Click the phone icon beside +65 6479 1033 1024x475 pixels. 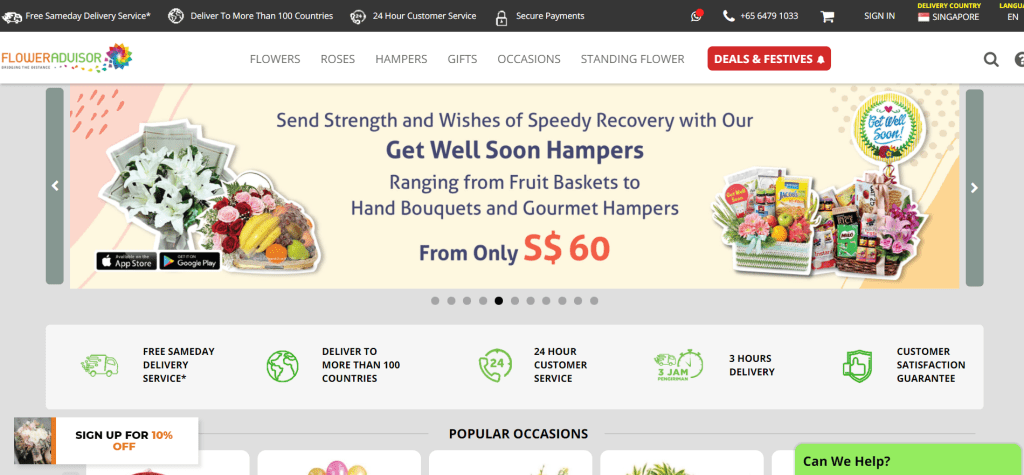pos(729,16)
